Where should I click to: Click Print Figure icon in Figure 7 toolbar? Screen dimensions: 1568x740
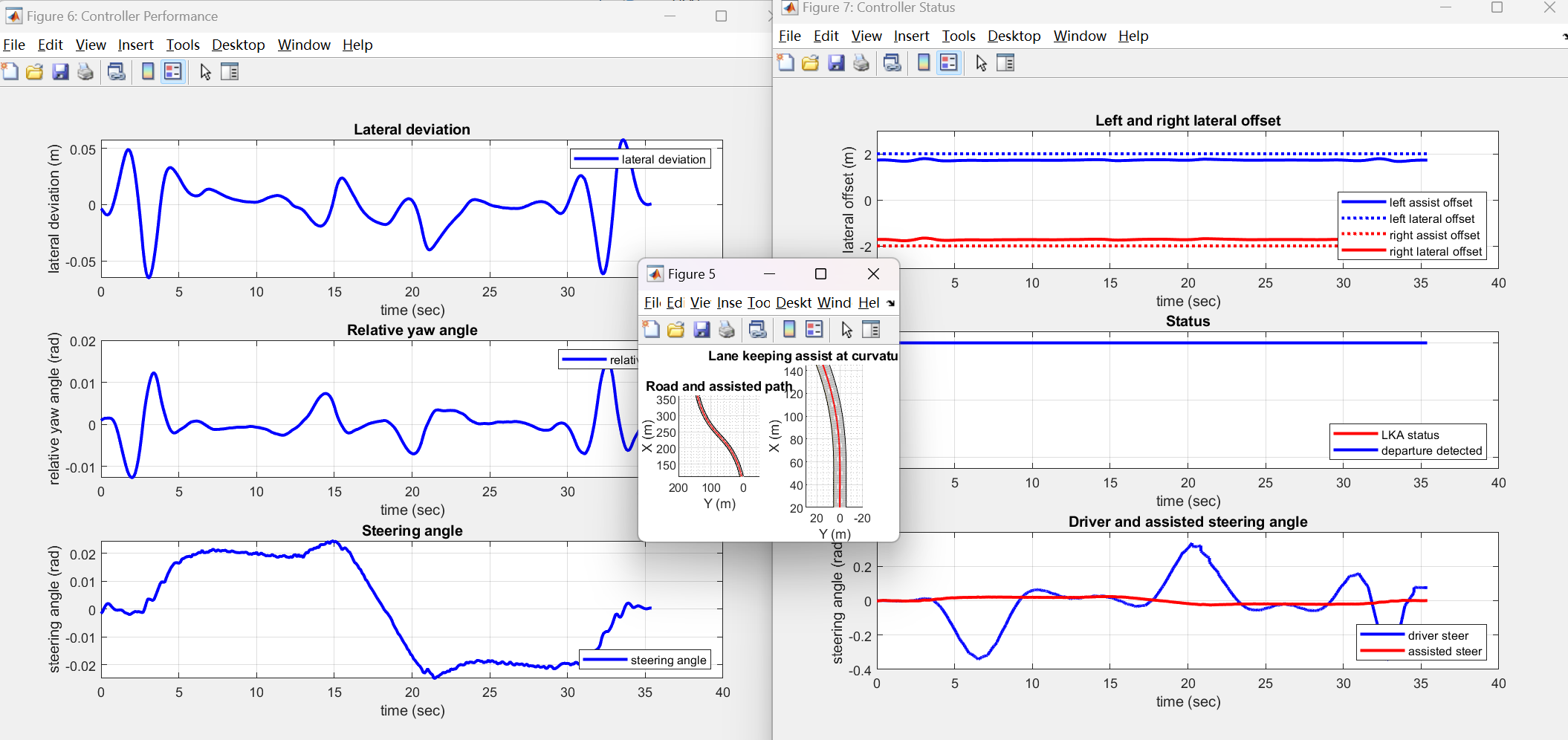[861, 62]
